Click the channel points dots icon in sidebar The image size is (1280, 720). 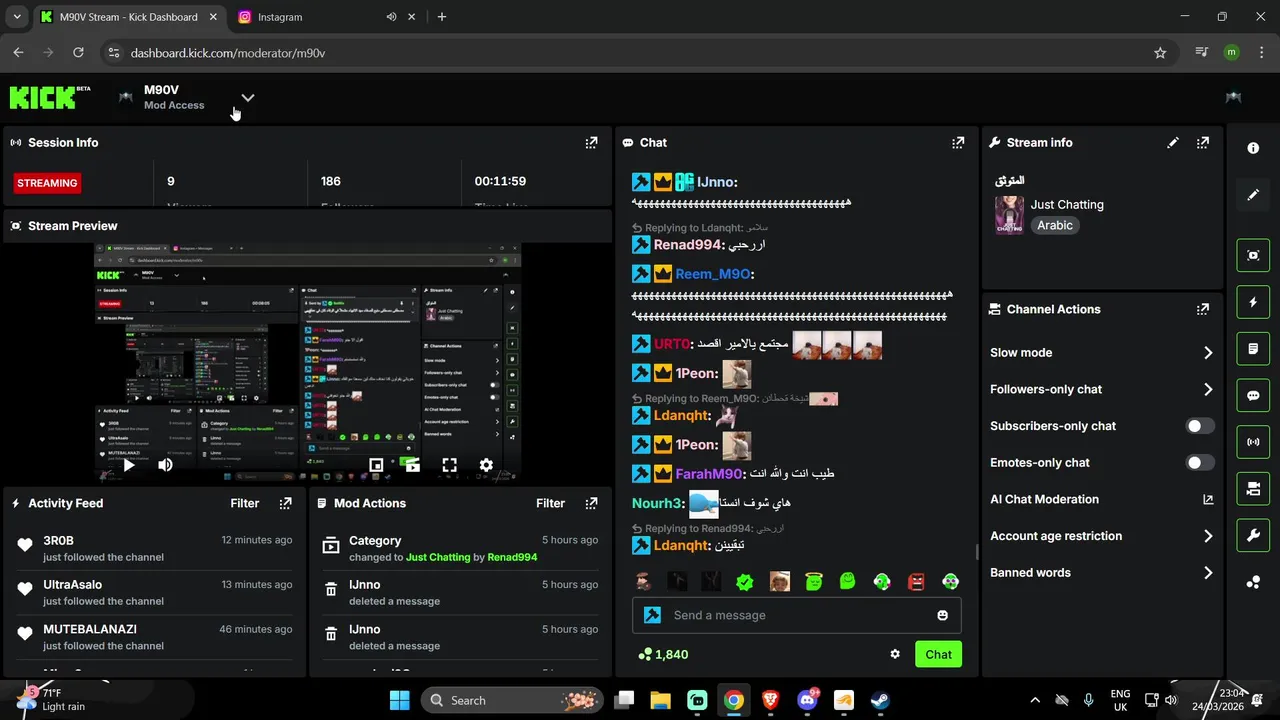[x=1253, y=582]
